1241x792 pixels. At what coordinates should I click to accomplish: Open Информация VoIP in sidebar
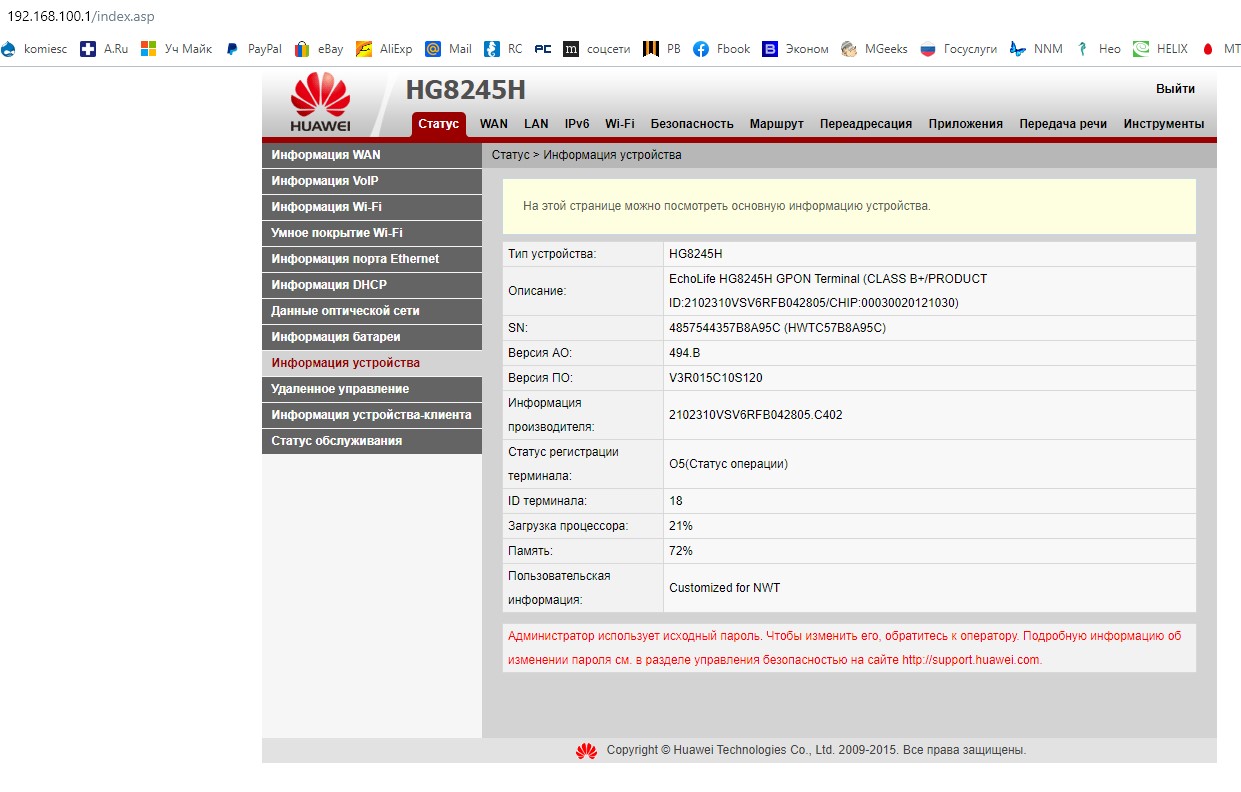coord(372,181)
